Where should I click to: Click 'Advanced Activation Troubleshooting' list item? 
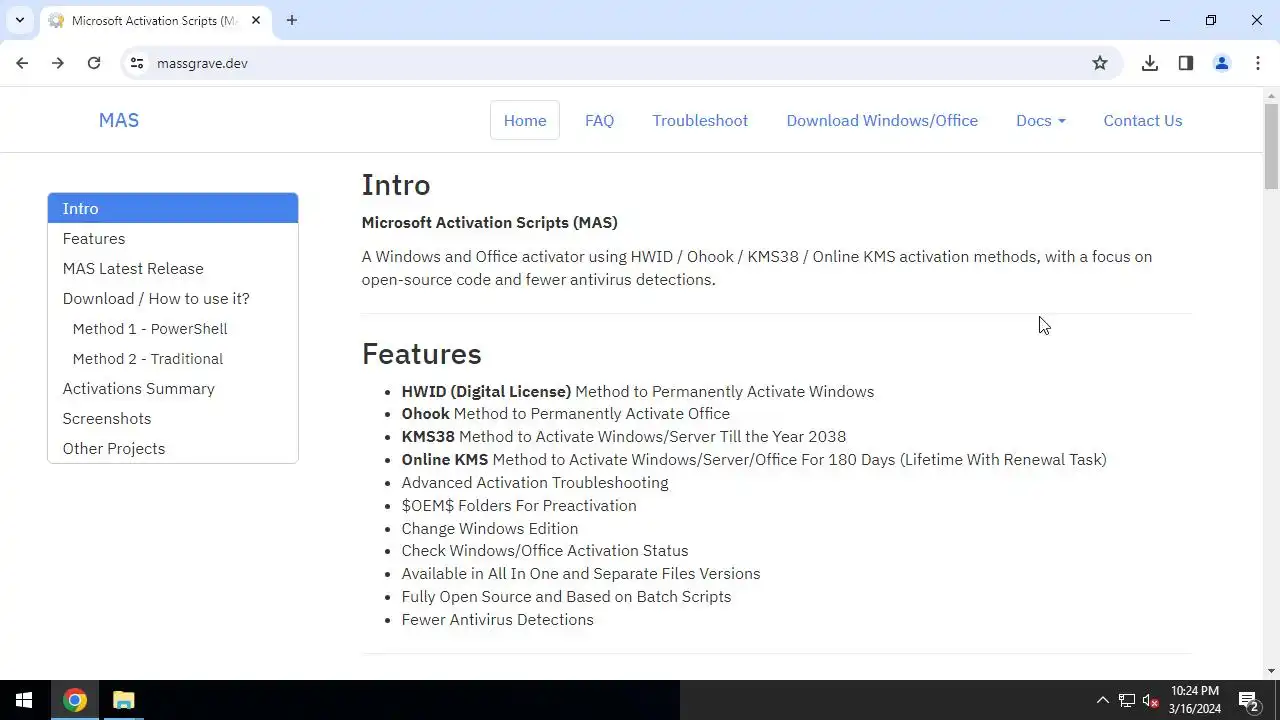pyautogui.click(x=535, y=482)
